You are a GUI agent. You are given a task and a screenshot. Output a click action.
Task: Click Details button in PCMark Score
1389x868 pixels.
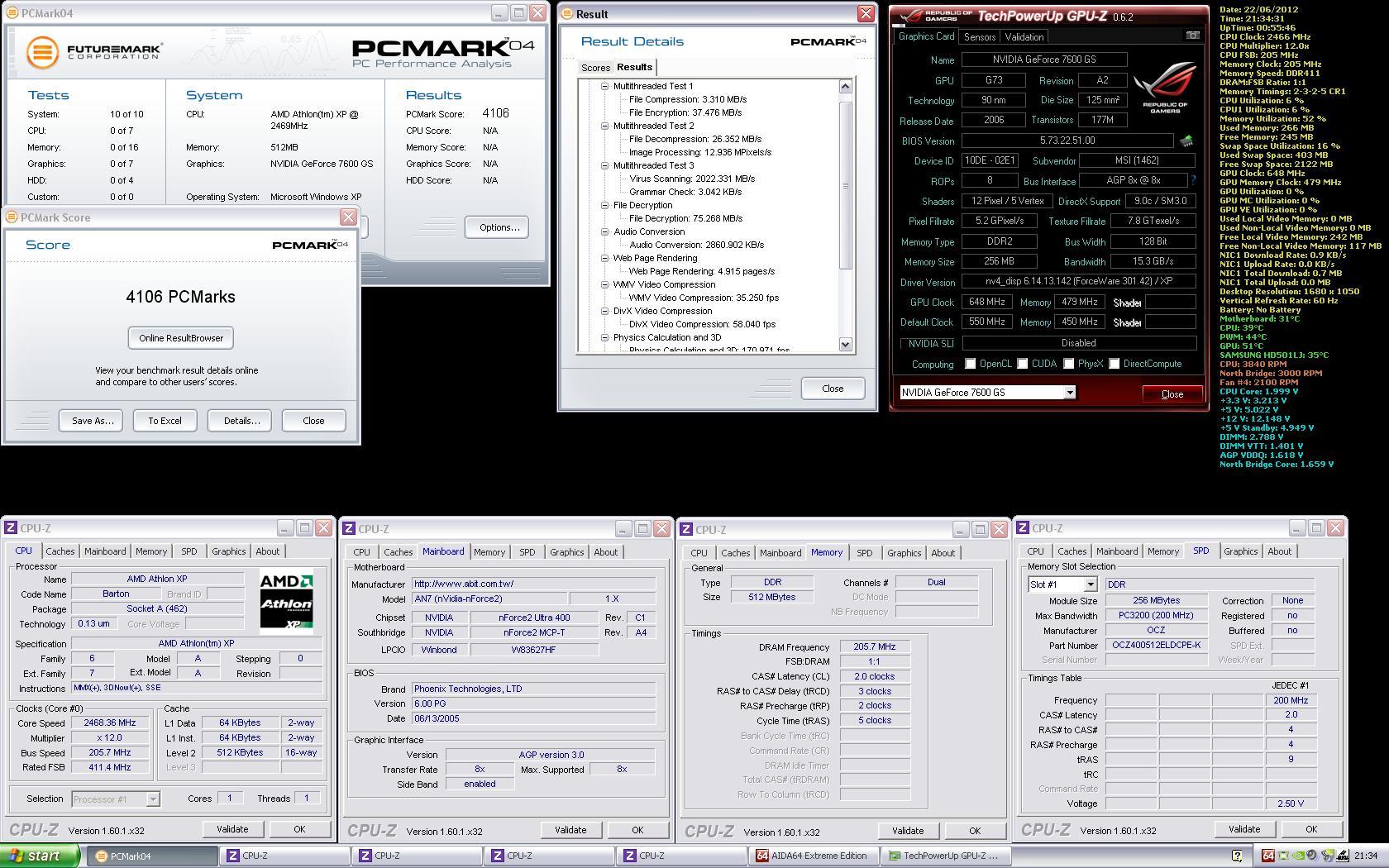tap(241, 421)
